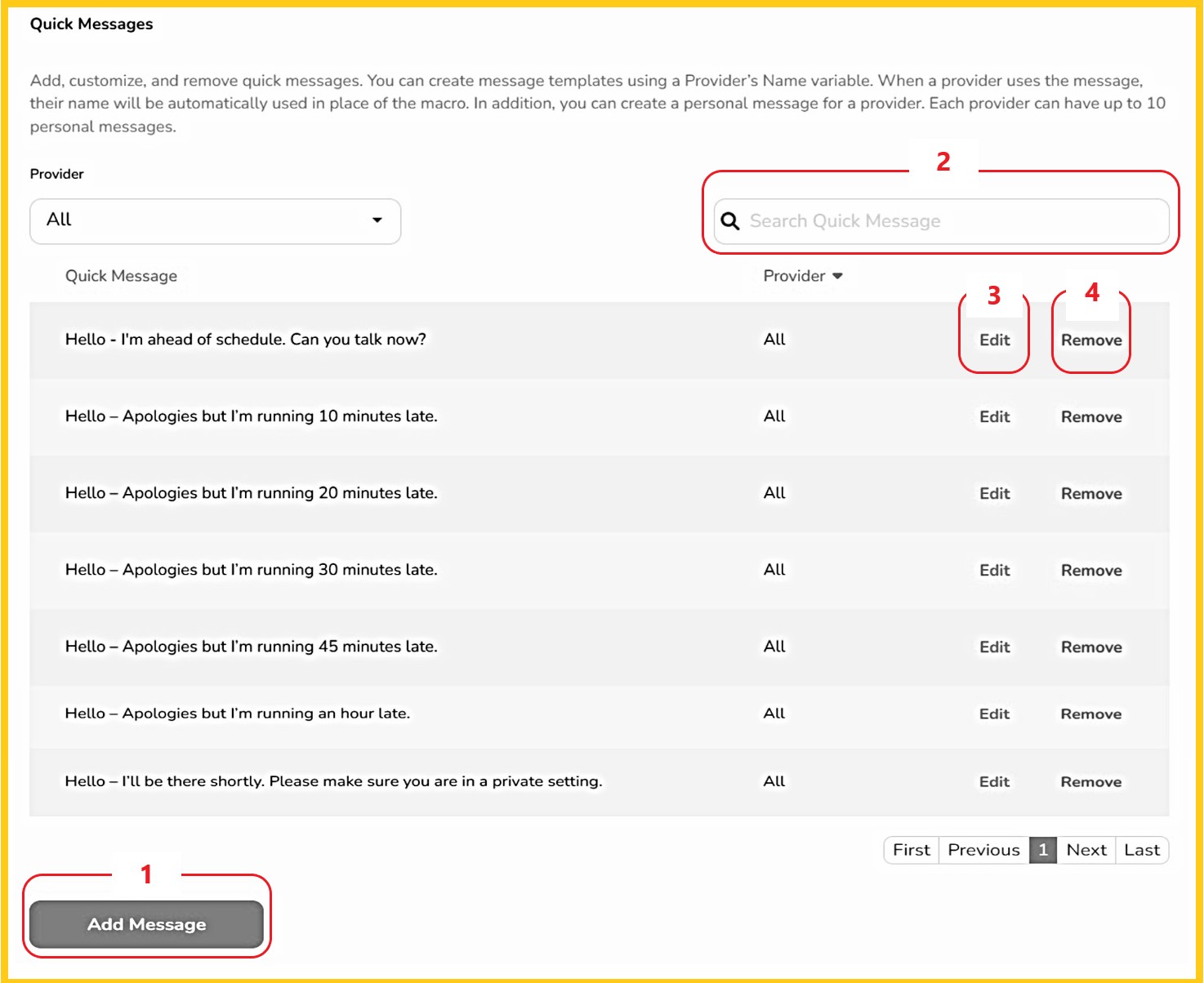1204x983 pixels.
Task: Click the search magnifier icon
Action: point(730,221)
